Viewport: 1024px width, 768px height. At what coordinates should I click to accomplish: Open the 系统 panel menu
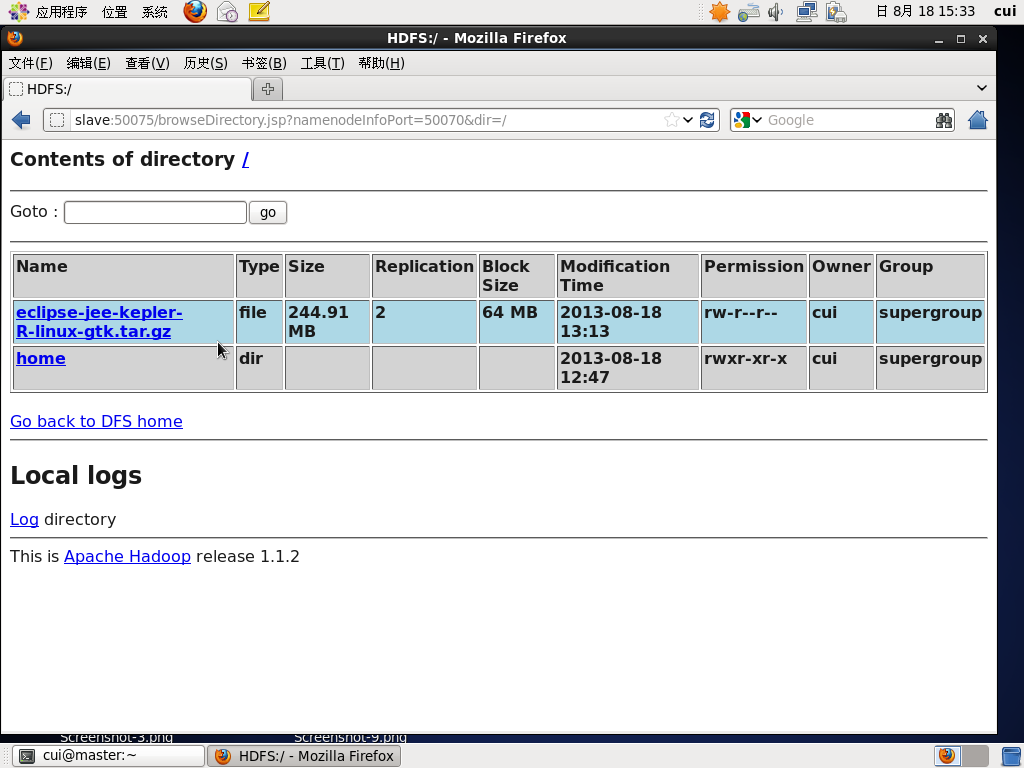(155, 12)
